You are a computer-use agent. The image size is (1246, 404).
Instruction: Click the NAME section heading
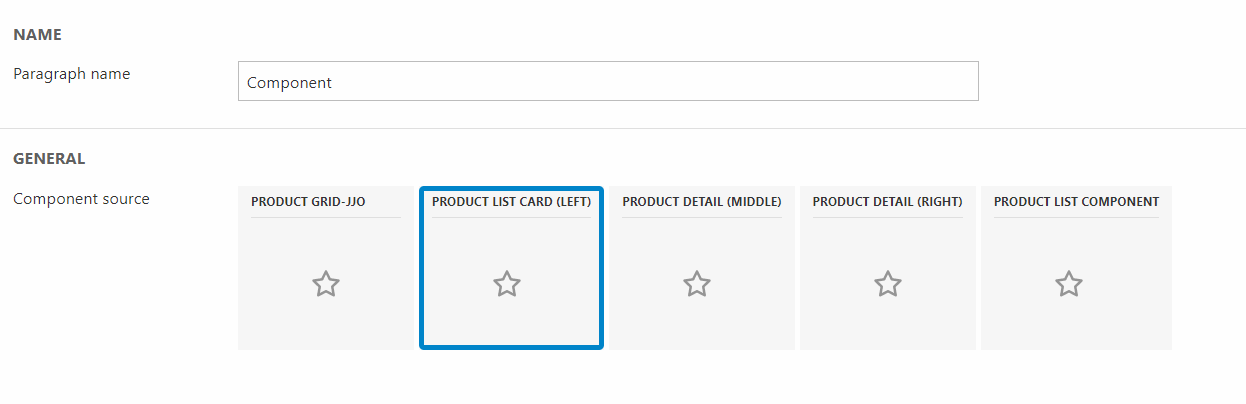(37, 35)
